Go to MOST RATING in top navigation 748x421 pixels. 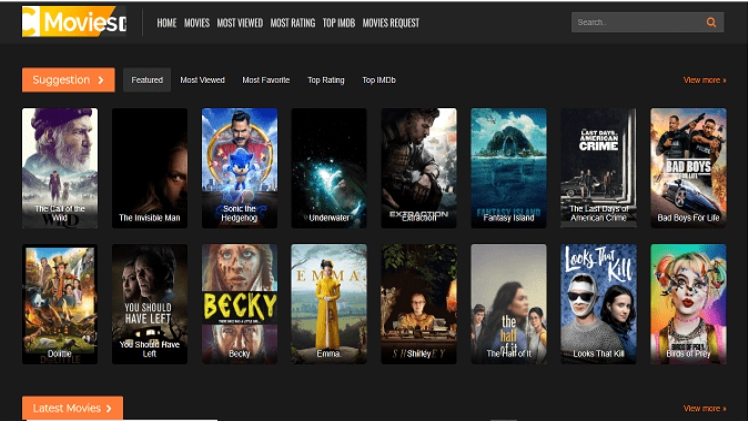point(292,23)
